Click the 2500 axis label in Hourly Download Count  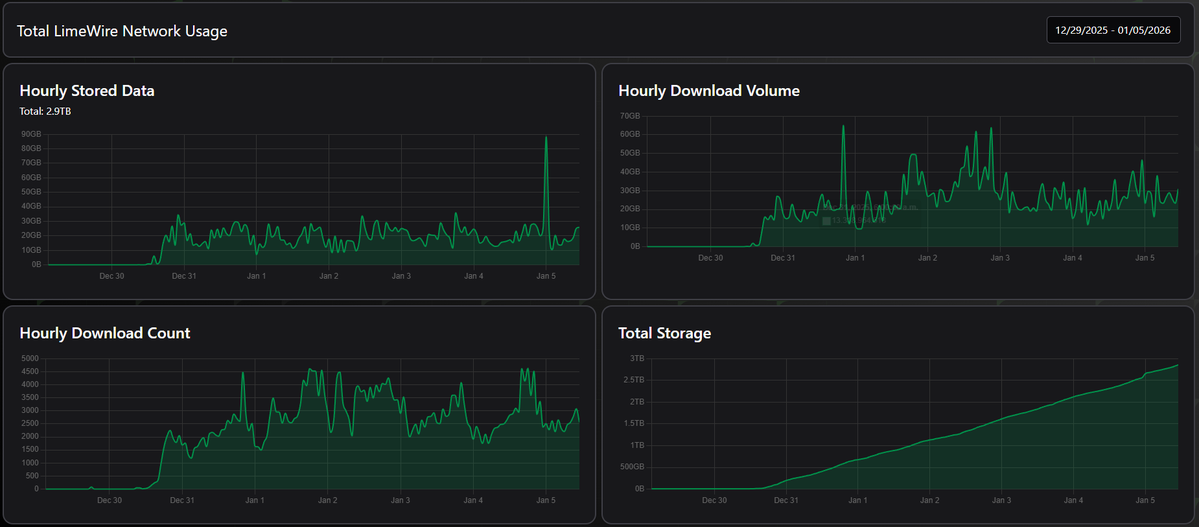(30, 423)
